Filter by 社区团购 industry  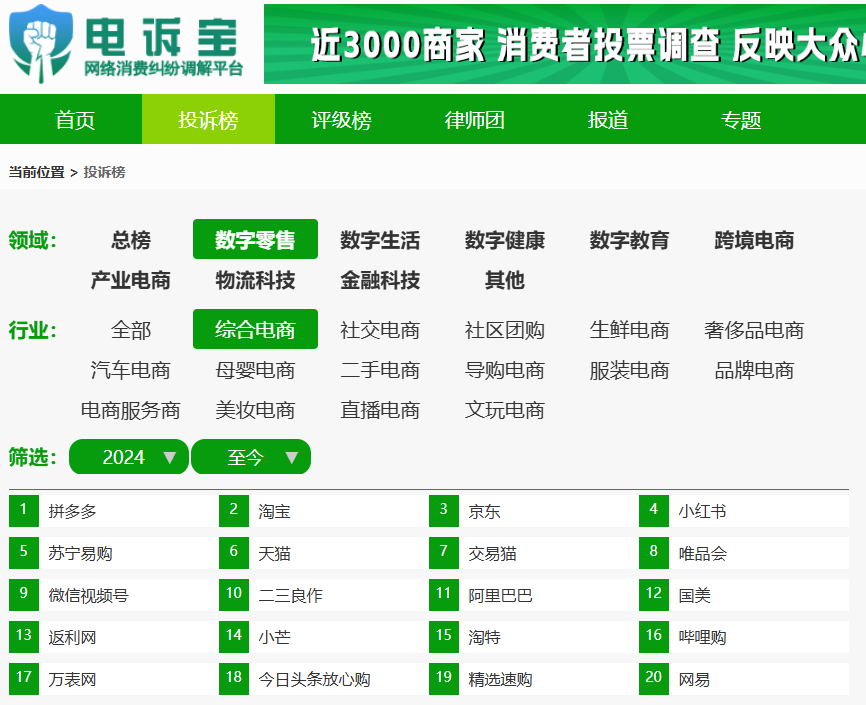[505, 330]
